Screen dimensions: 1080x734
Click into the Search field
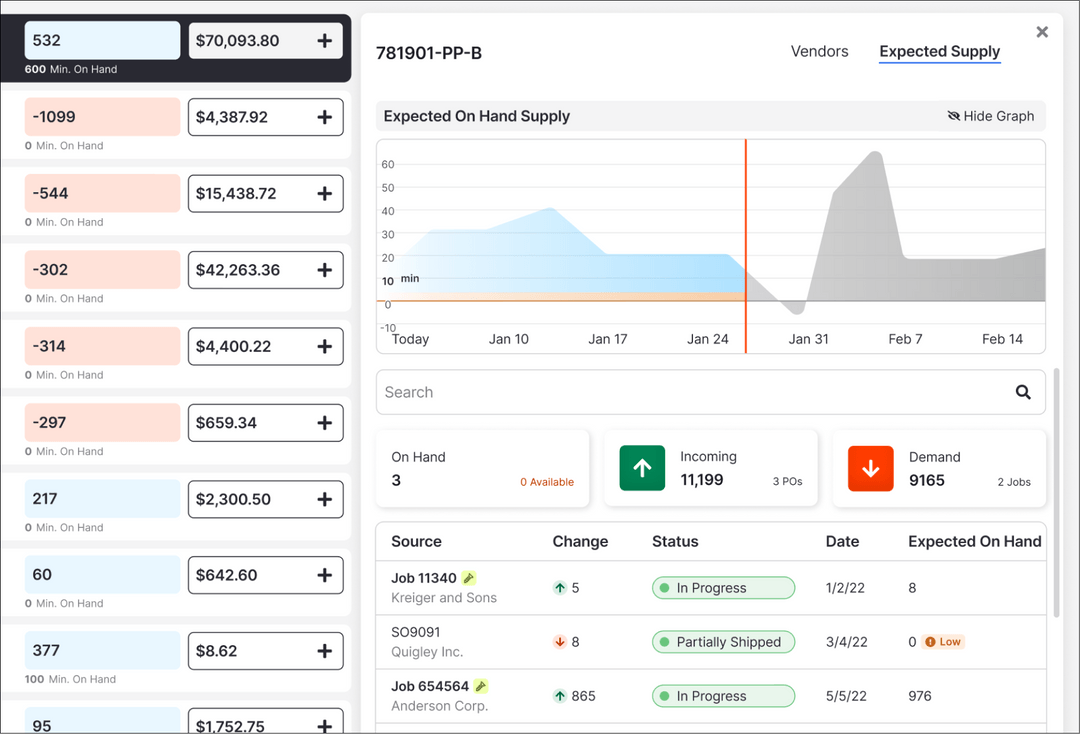click(600, 392)
